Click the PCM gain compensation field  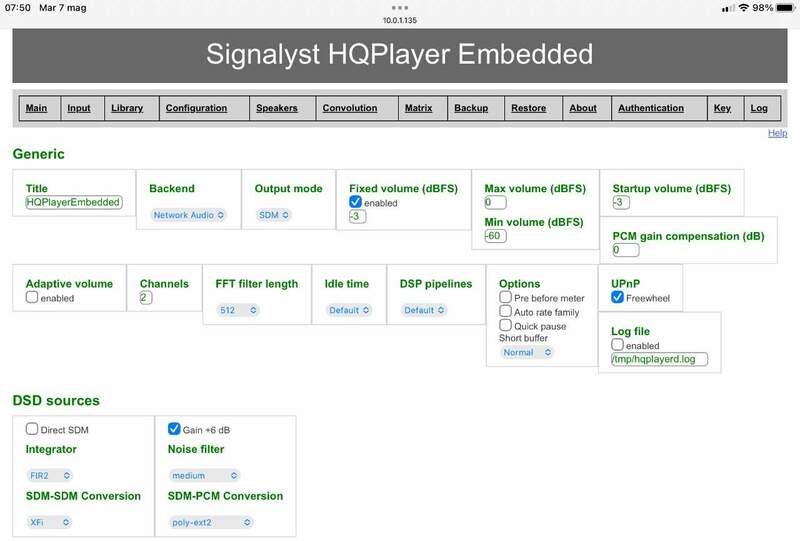[626, 250]
